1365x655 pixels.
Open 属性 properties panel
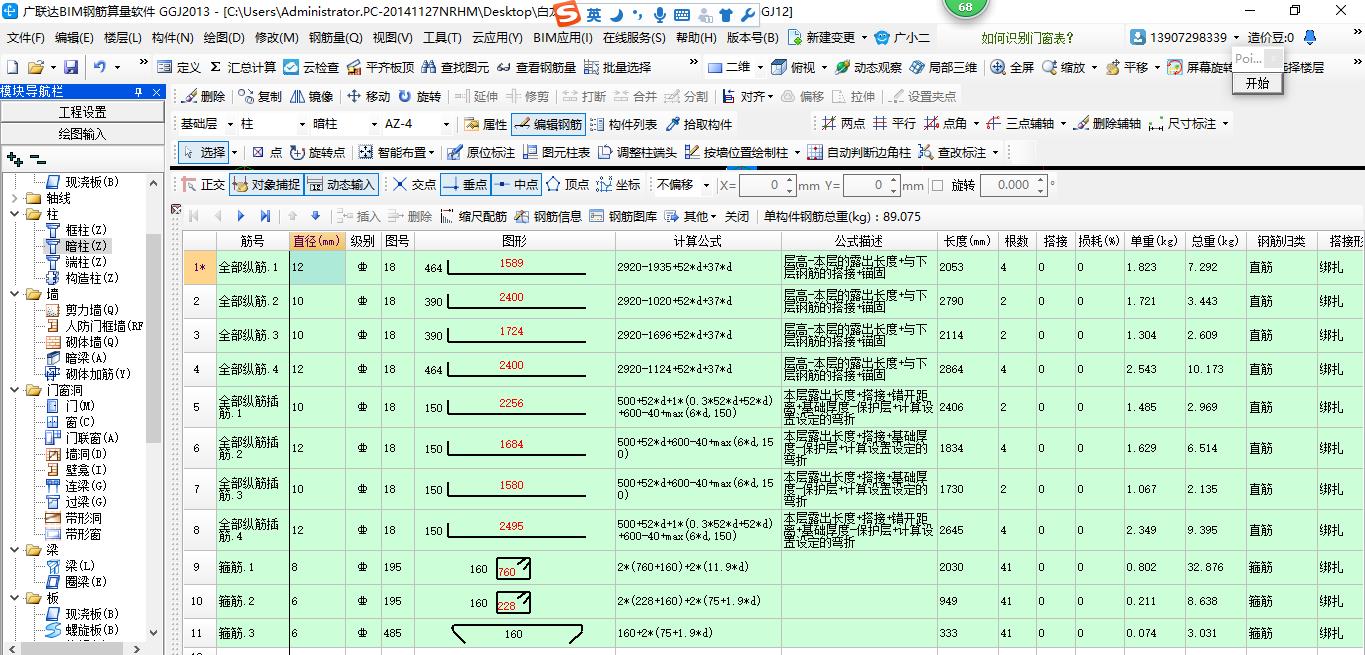(x=486, y=124)
